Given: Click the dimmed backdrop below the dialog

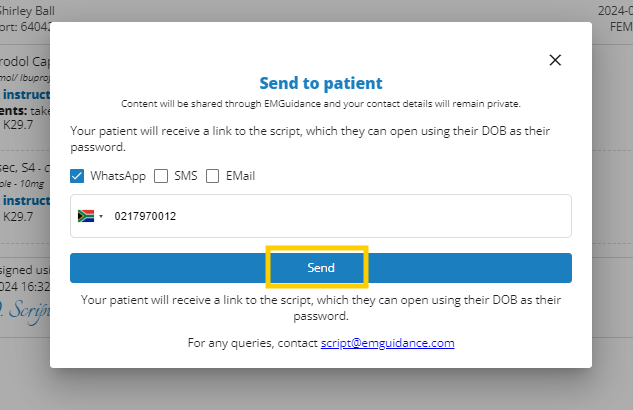Looking at the screenshot, I should click(320, 388).
